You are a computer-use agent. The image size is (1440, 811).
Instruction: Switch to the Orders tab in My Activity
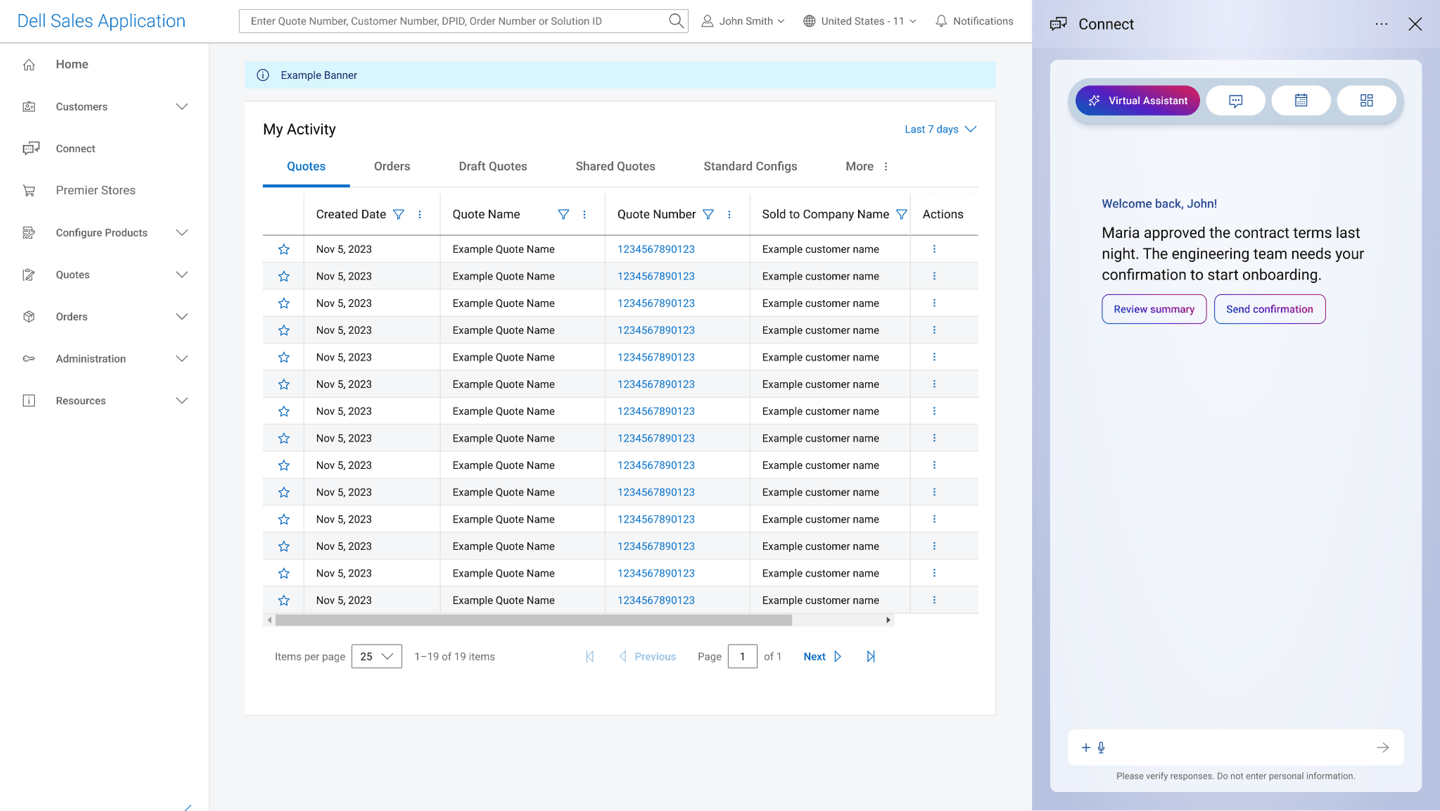click(392, 167)
